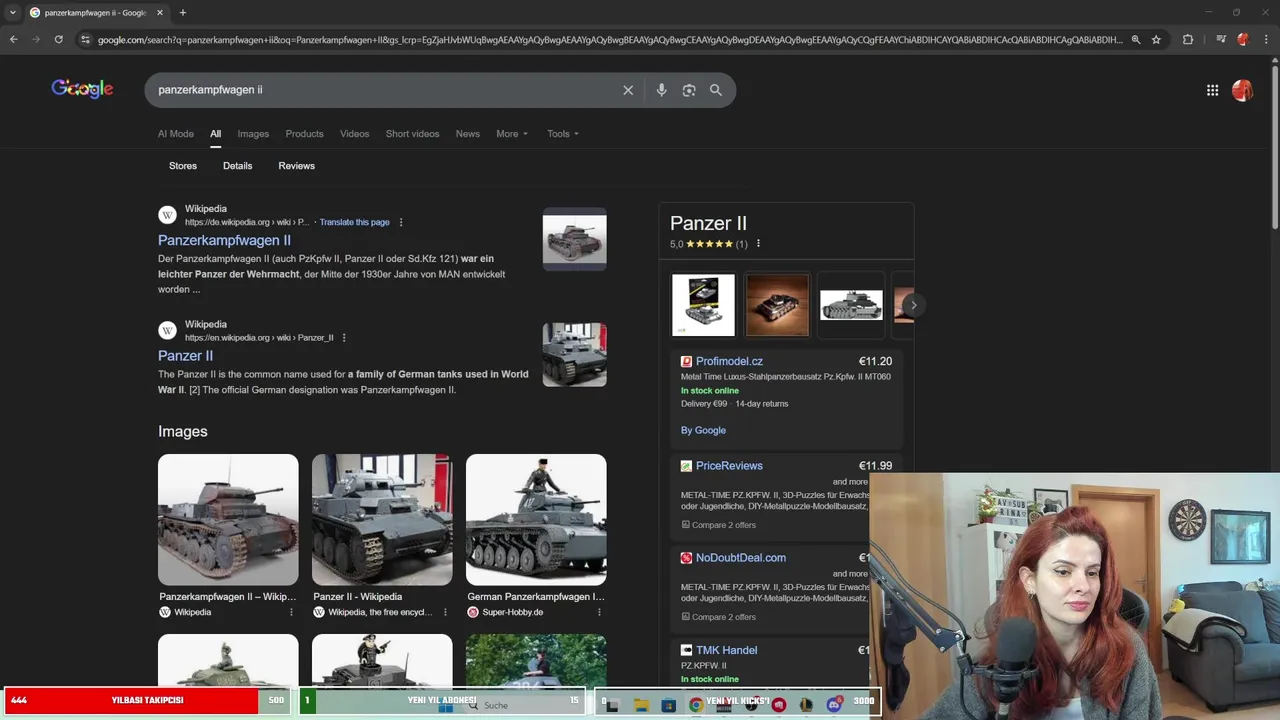Open the Microsoft Store taskbar icon
The height and width of the screenshot is (720, 1280).
point(668,705)
